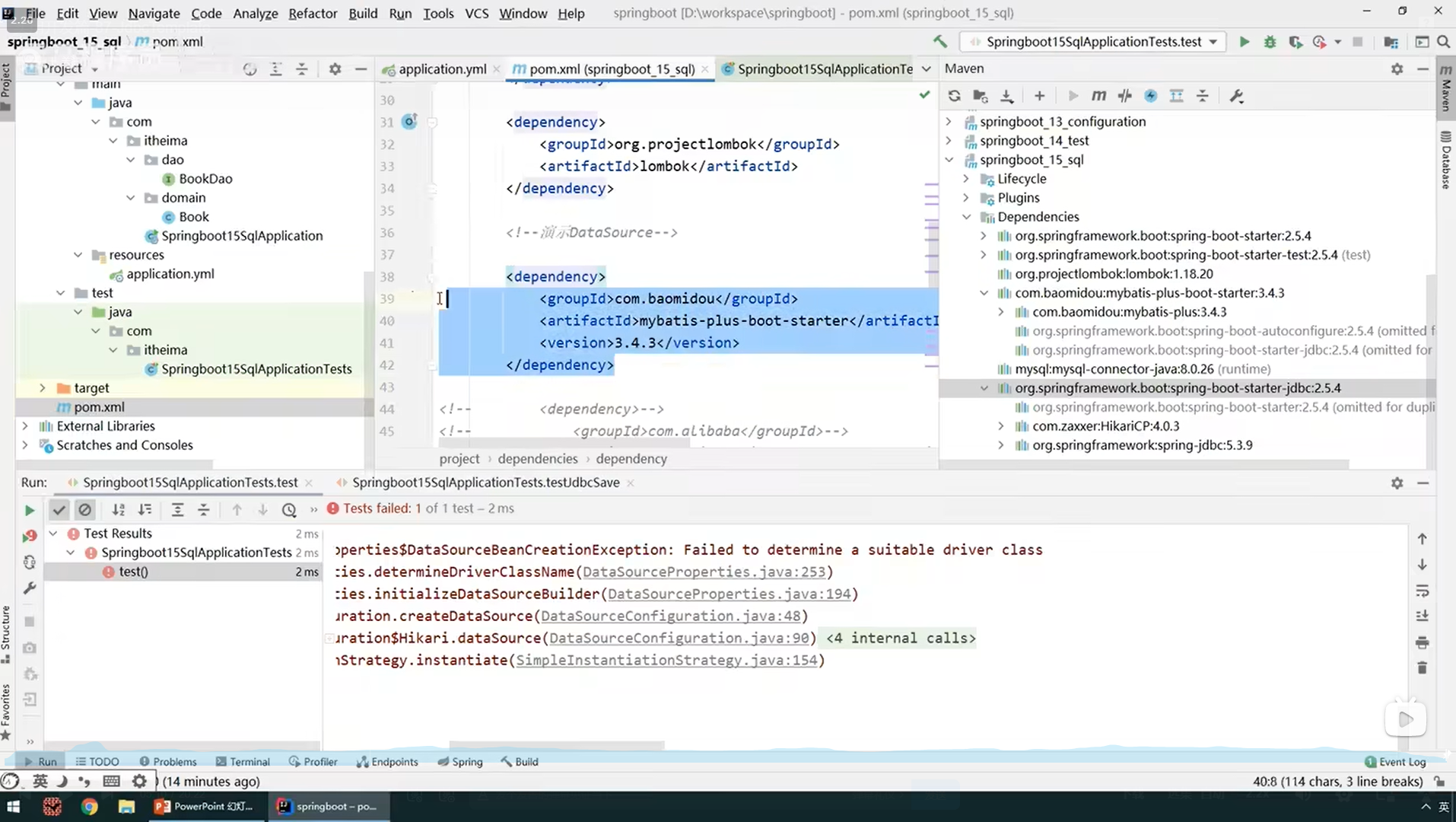Open the Refactor menu

313,13
